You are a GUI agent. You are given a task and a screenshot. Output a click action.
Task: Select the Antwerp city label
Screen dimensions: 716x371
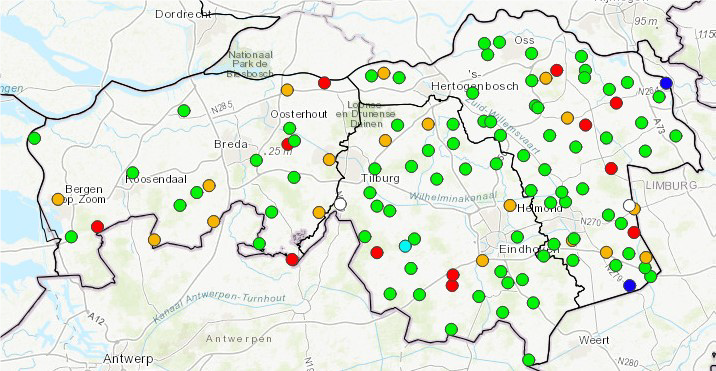(128, 359)
